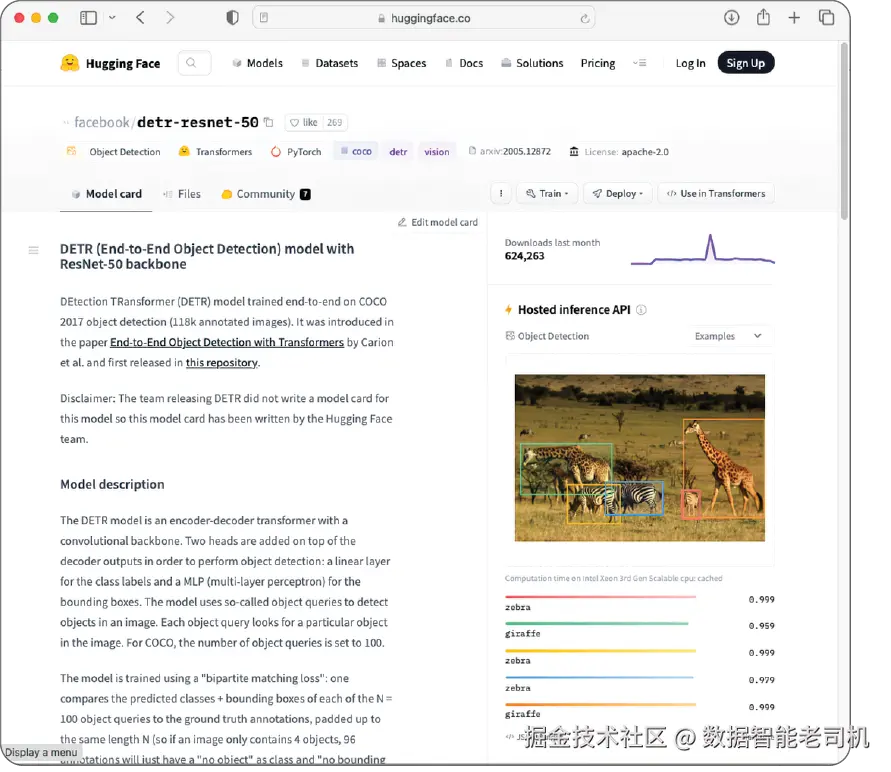Copy model name with copy icon
Screen dimensions: 891x772
[x=269, y=122]
